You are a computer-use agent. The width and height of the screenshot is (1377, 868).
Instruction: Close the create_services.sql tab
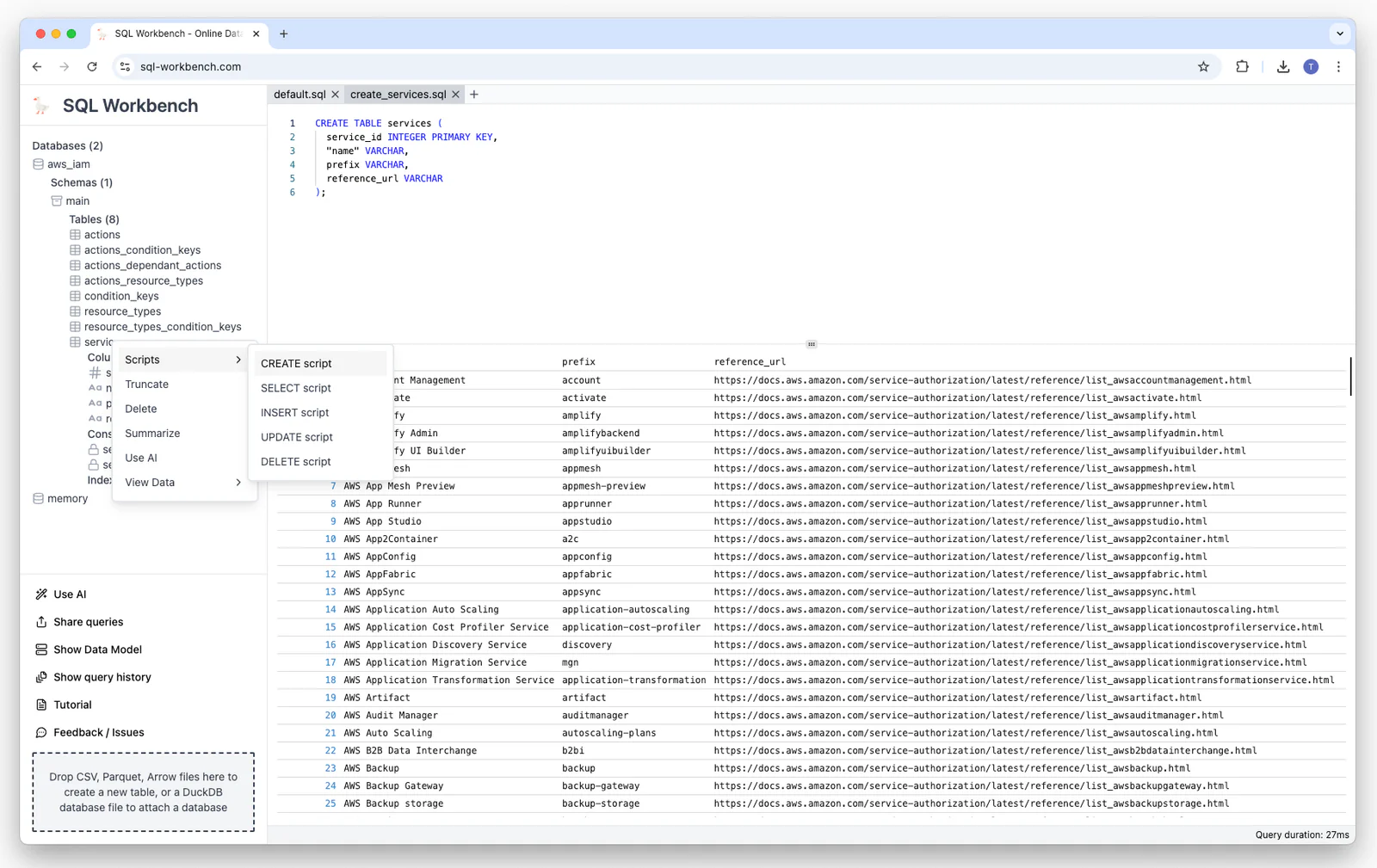pyautogui.click(x=456, y=95)
